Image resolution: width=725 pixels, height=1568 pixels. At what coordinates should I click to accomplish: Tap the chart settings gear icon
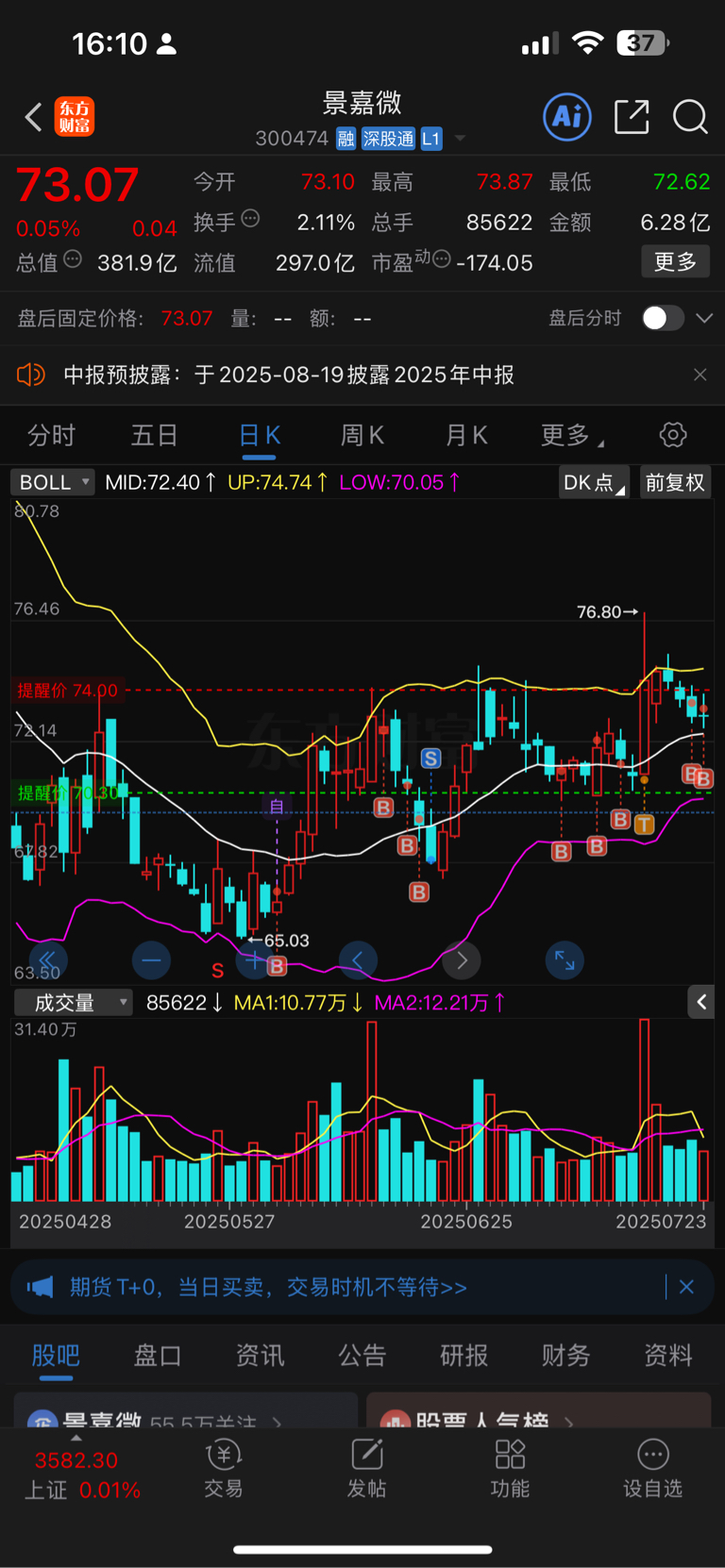[x=673, y=435]
